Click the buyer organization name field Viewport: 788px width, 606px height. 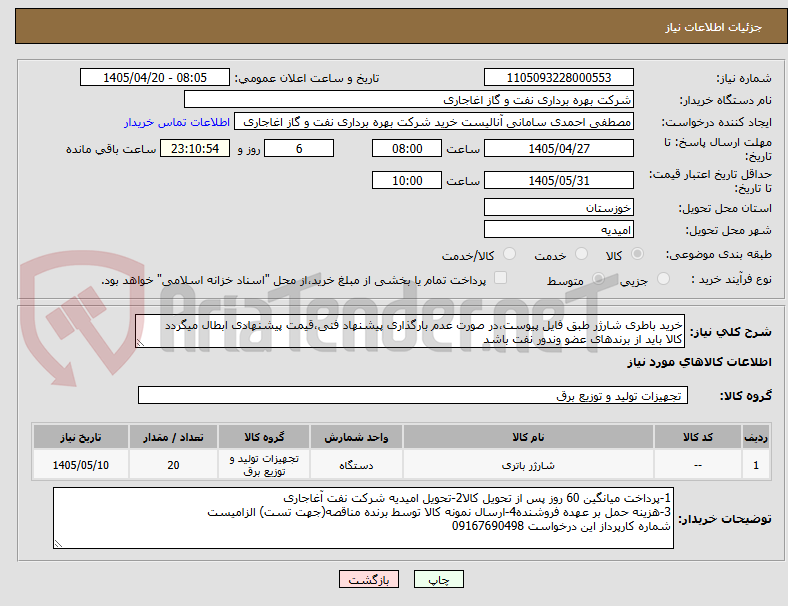point(409,99)
